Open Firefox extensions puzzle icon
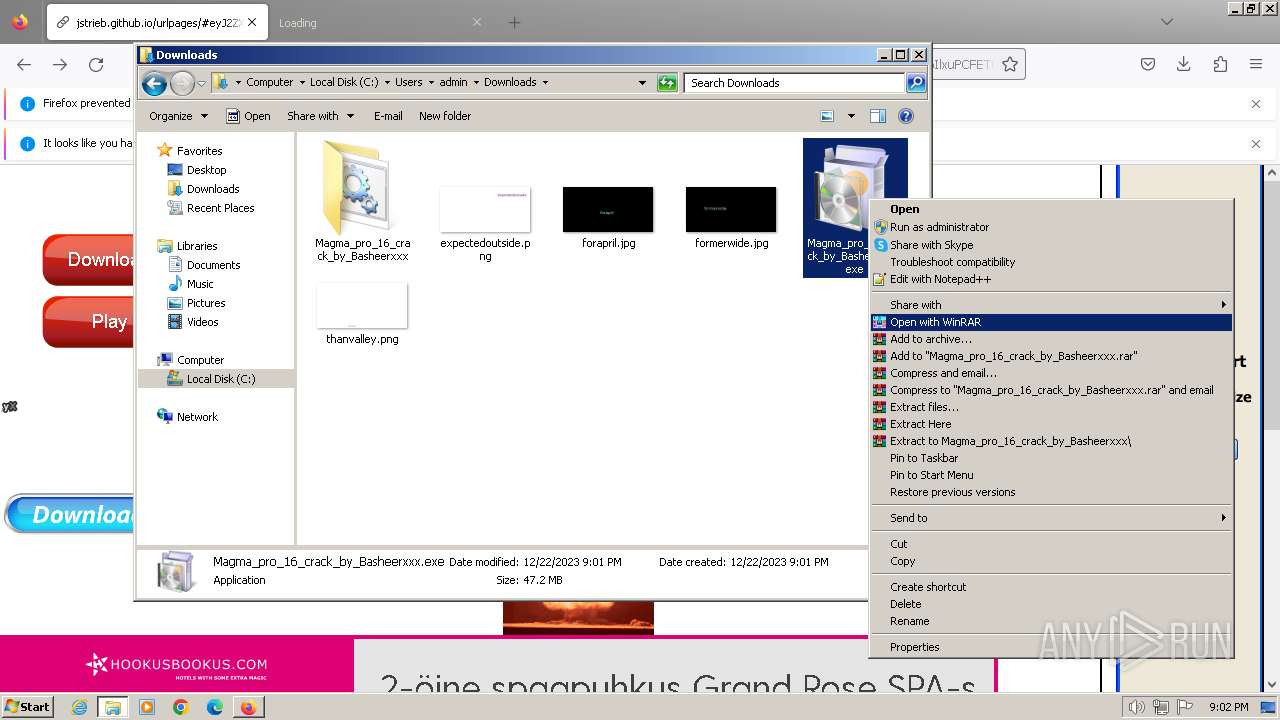 (x=1220, y=64)
